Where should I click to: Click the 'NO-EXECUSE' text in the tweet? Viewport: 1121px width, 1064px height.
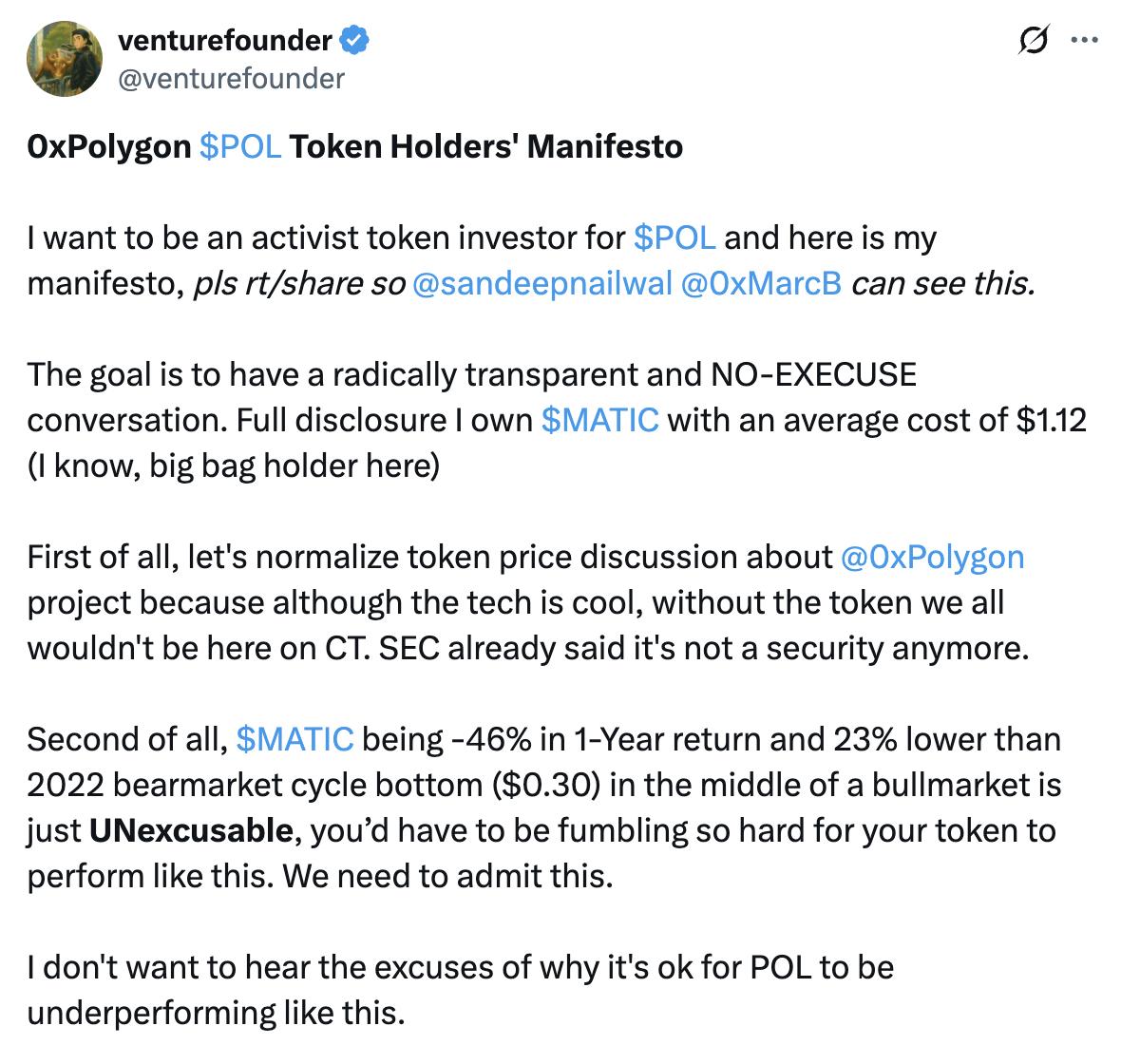(813, 374)
